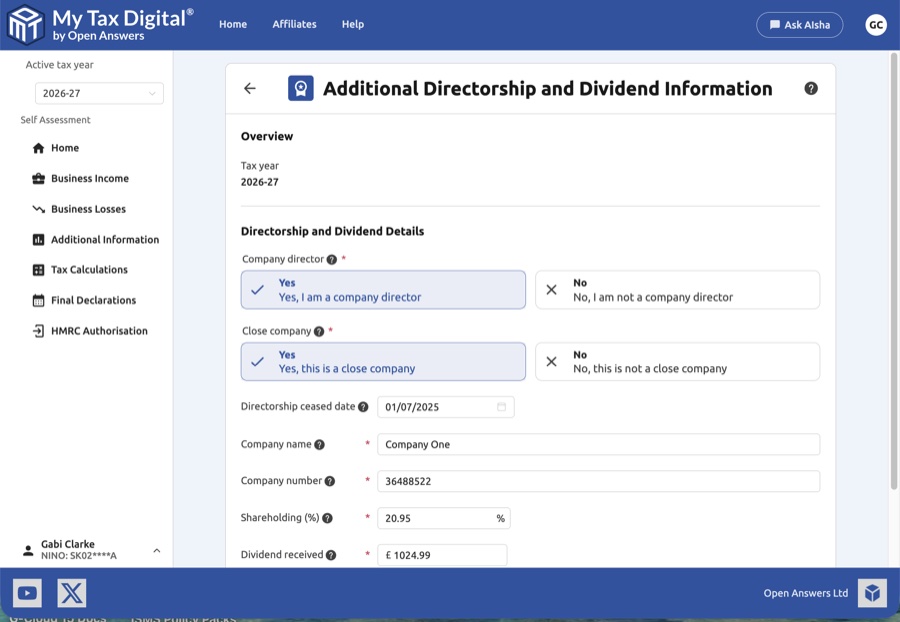
Task: Open the HMRC Authorisation sidebar link
Action: click(x=99, y=331)
